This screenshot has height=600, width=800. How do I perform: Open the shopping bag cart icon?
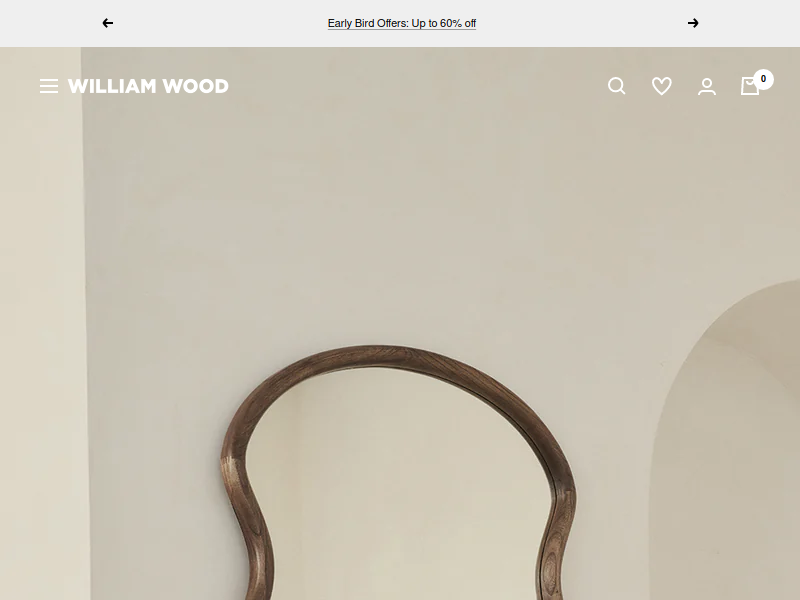tap(749, 86)
